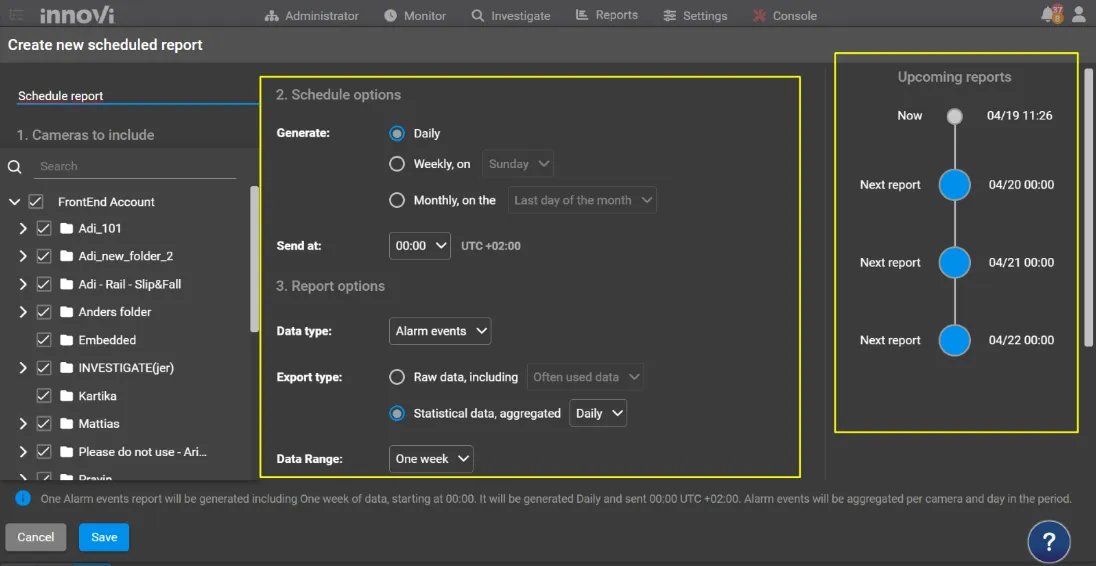Screen dimensions: 1096x566
Task: Click the Anders folder icon
Action: tap(66, 312)
